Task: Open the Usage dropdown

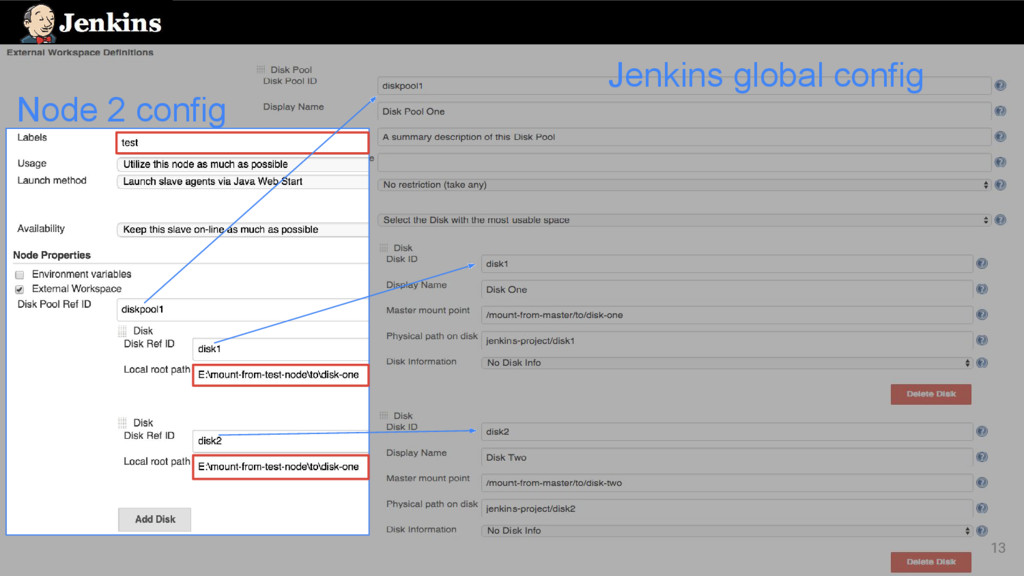Action: click(242, 164)
